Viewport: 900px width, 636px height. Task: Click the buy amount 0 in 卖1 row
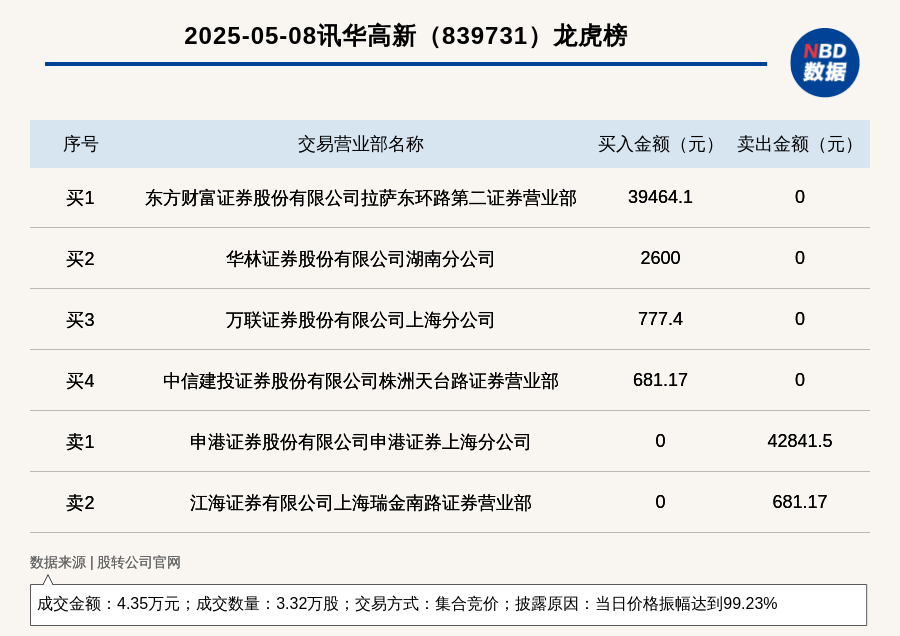(x=660, y=441)
